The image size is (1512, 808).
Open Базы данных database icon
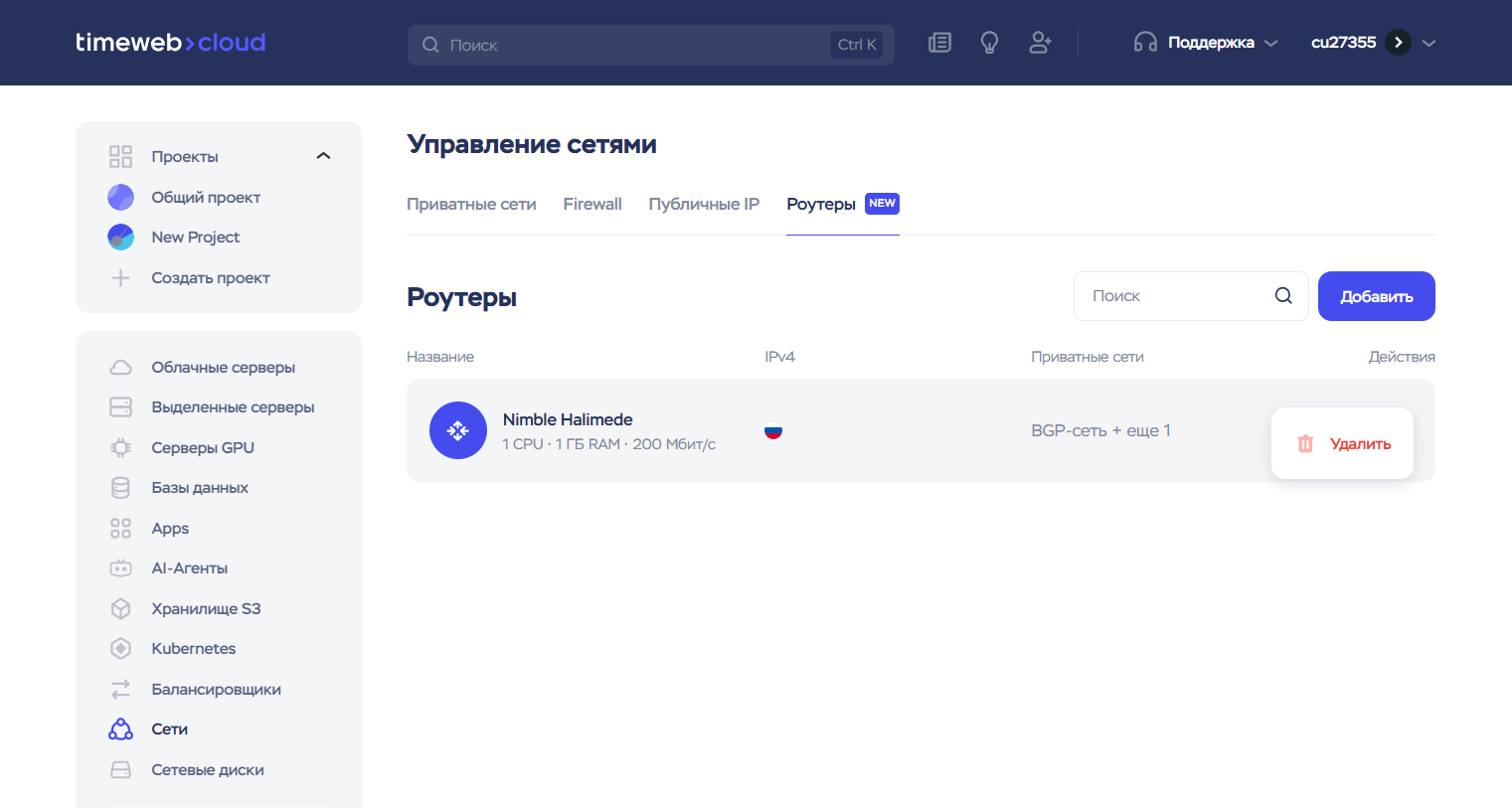[x=120, y=488]
